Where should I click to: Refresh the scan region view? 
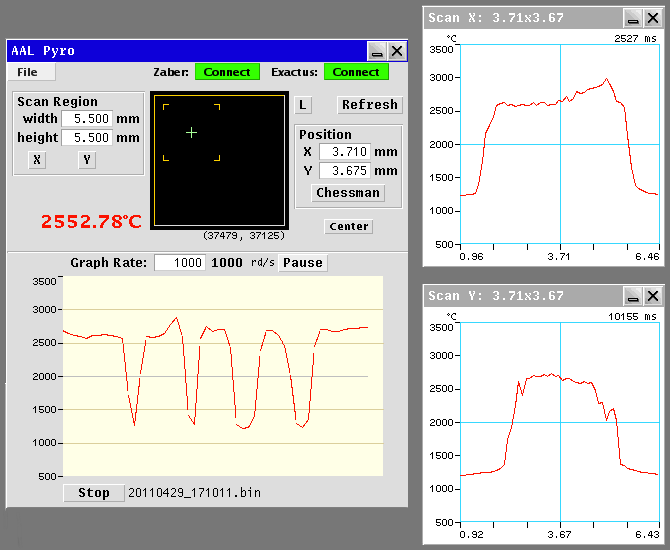click(x=370, y=105)
